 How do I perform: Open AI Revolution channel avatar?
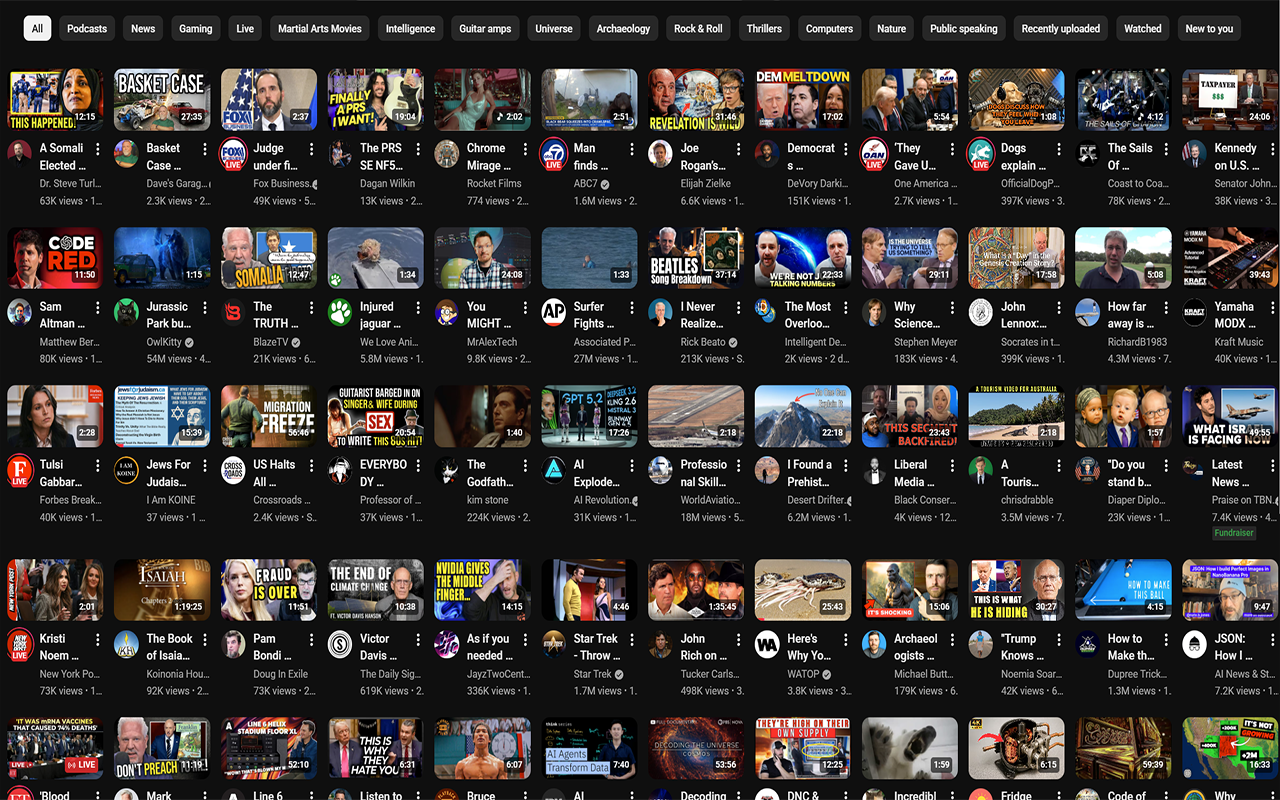coord(553,470)
